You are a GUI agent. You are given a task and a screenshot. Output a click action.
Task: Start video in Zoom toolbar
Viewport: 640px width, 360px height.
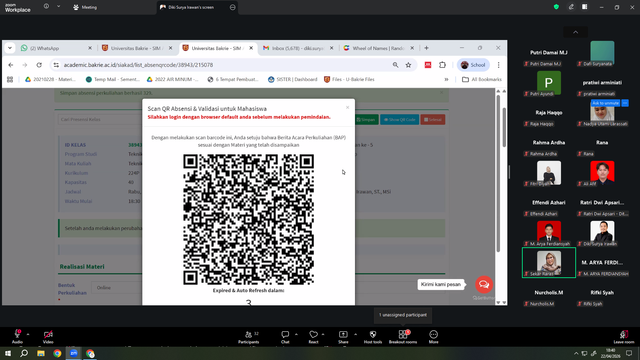[48, 337]
